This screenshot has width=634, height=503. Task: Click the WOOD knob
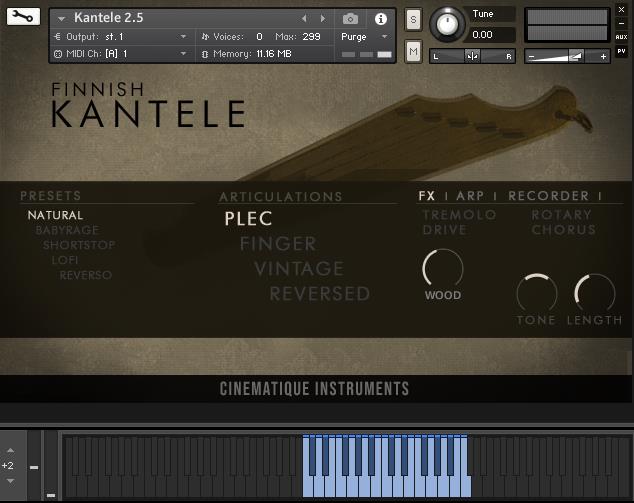(x=443, y=268)
